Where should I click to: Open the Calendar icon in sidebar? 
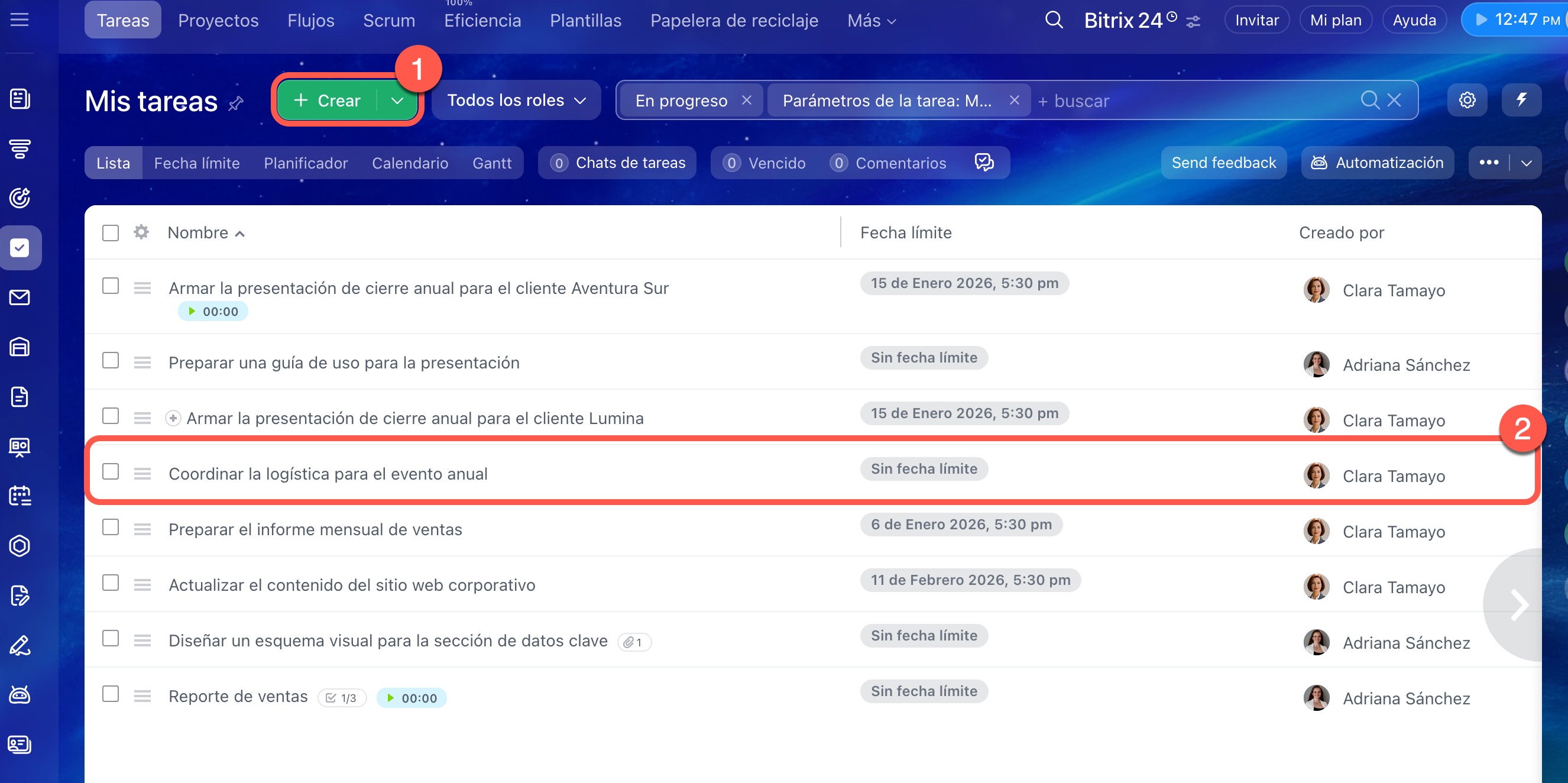click(20, 496)
